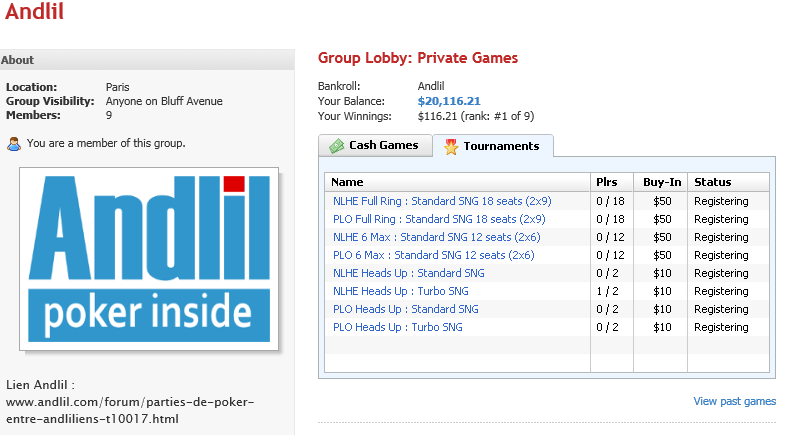789x435 pixels.
Task: Click the '0 / 18' players cell for PLO Full Ring
Action: point(610,220)
